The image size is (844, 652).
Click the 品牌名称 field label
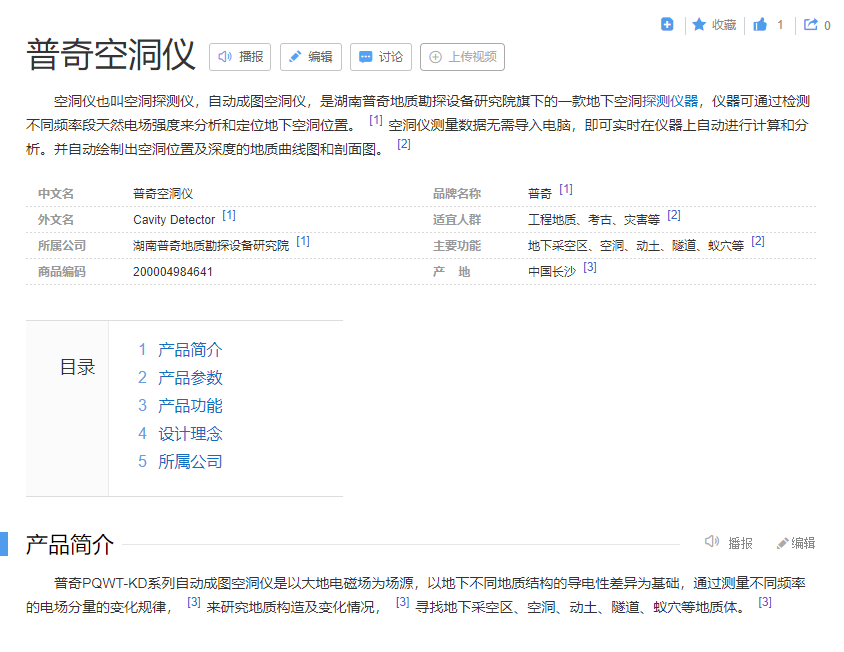pos(457,194)
